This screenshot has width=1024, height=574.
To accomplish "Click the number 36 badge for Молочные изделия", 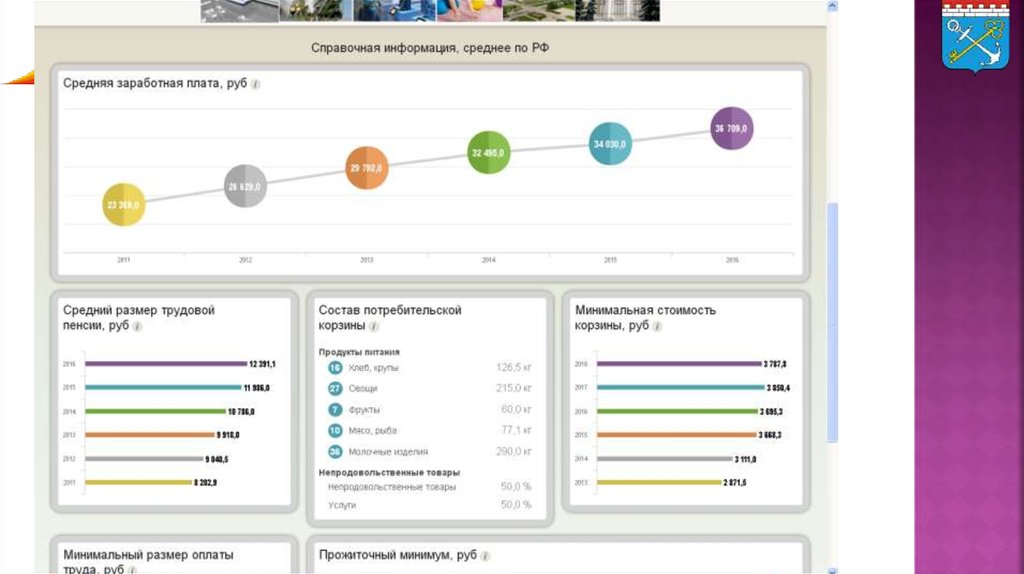I will (335, 452).
